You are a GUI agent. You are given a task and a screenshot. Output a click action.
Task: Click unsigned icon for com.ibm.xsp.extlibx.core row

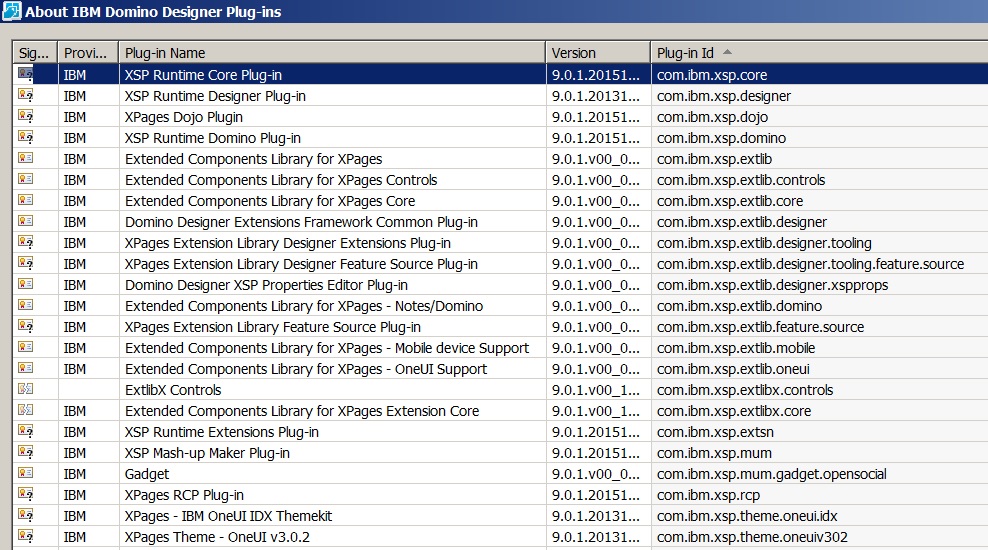(x=25, y=410)
